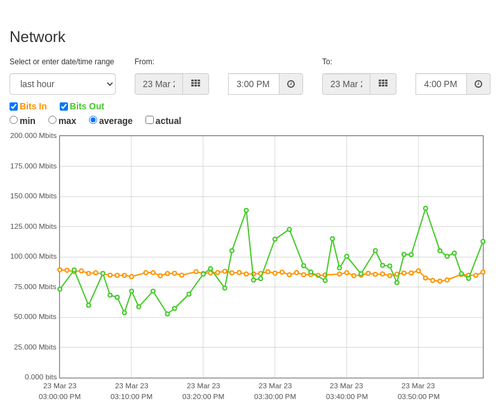Click the 150.000 Mbits axis label
This screenshot has height=403, width=500.
point(33,196)
